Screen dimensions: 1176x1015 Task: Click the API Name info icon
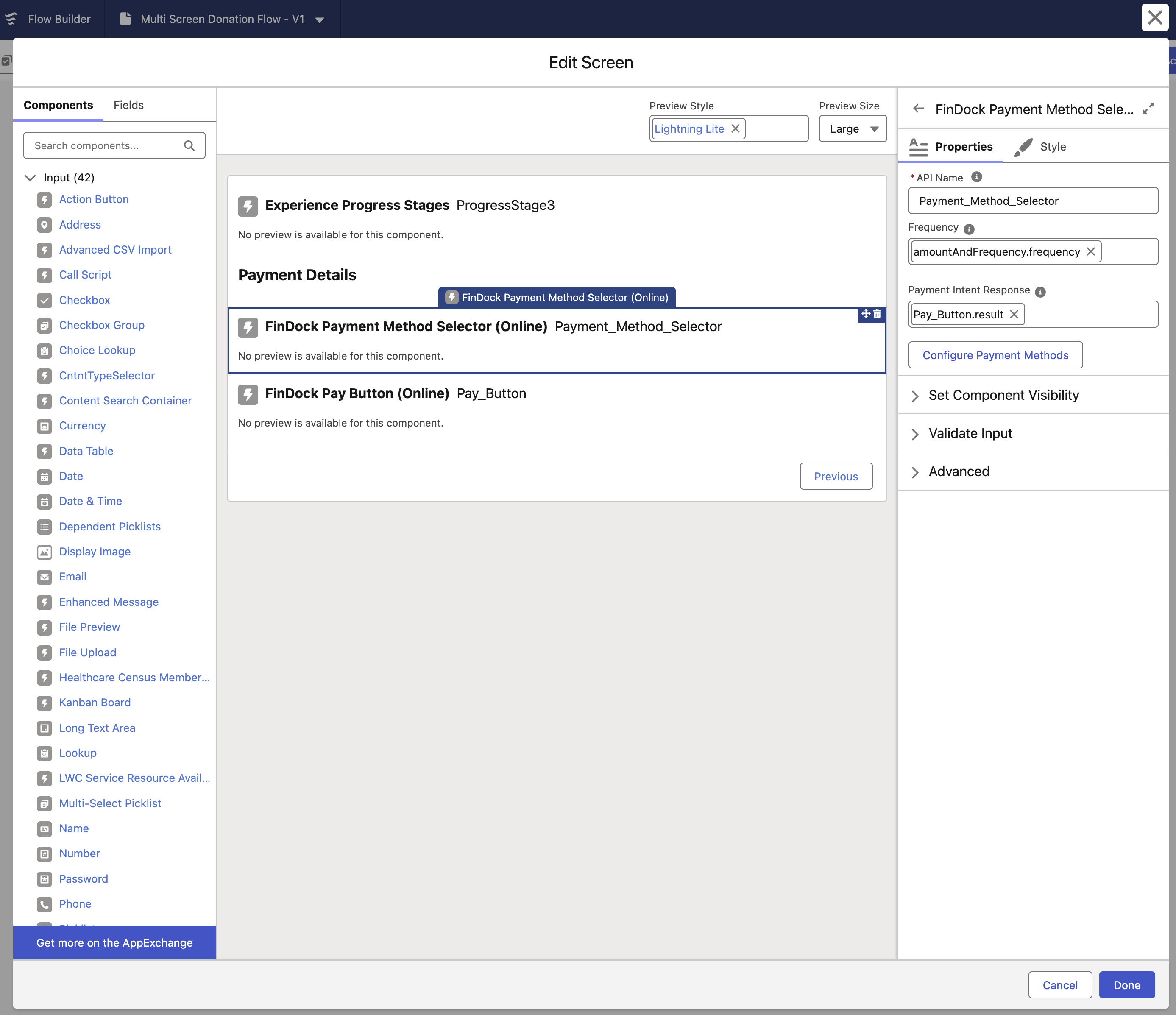[x=976, y=177]
